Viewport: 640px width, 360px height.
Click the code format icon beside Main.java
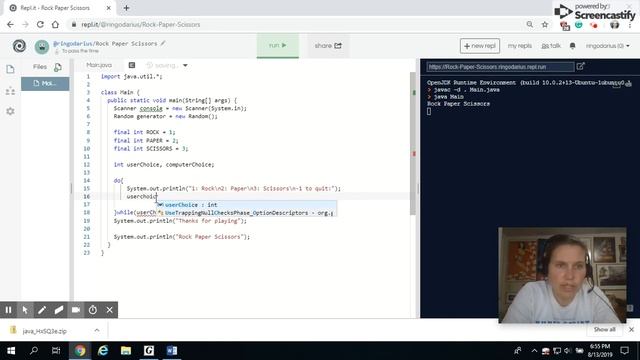[132, 65]
